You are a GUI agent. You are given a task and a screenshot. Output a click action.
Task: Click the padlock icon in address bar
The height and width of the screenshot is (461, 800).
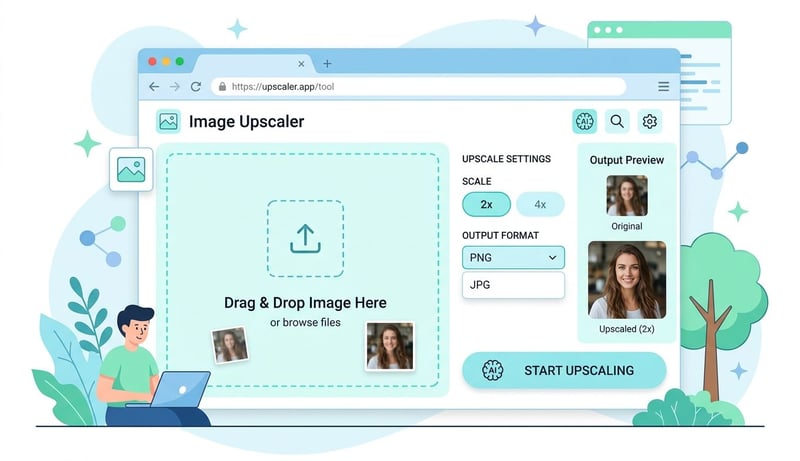pyautogui.click(x=222, y=87)
